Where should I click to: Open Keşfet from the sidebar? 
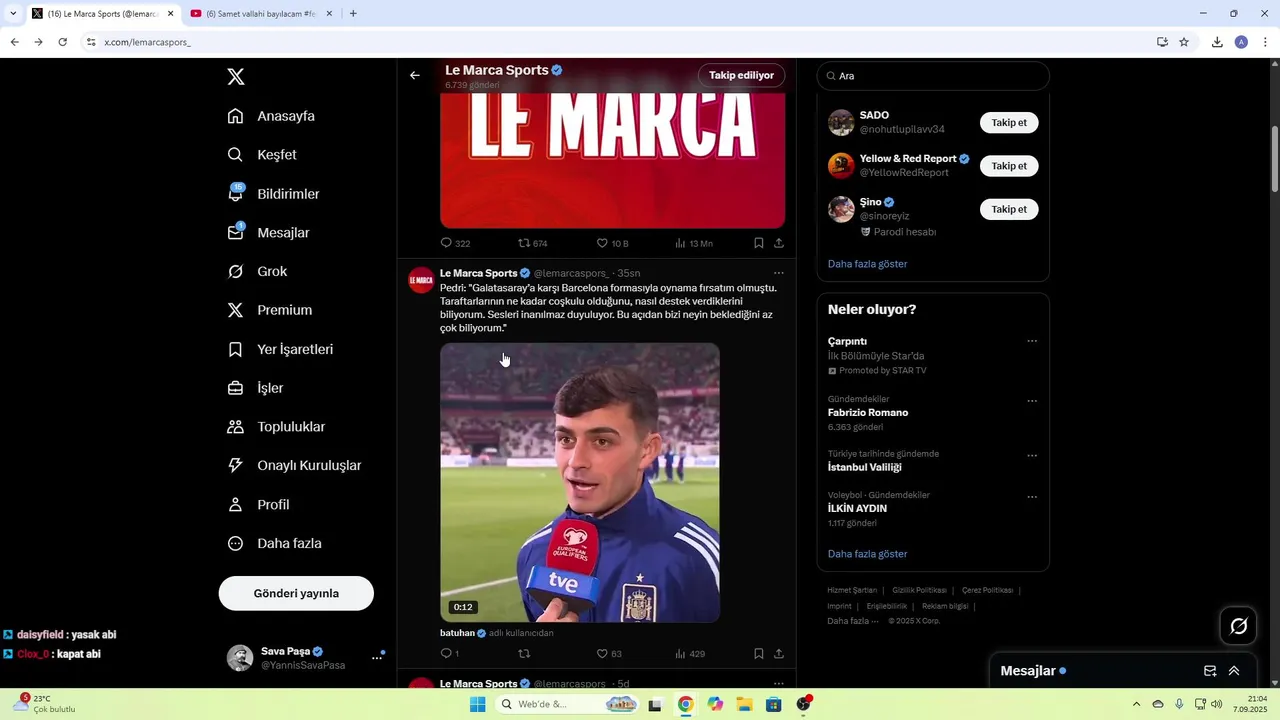point(262,155)
